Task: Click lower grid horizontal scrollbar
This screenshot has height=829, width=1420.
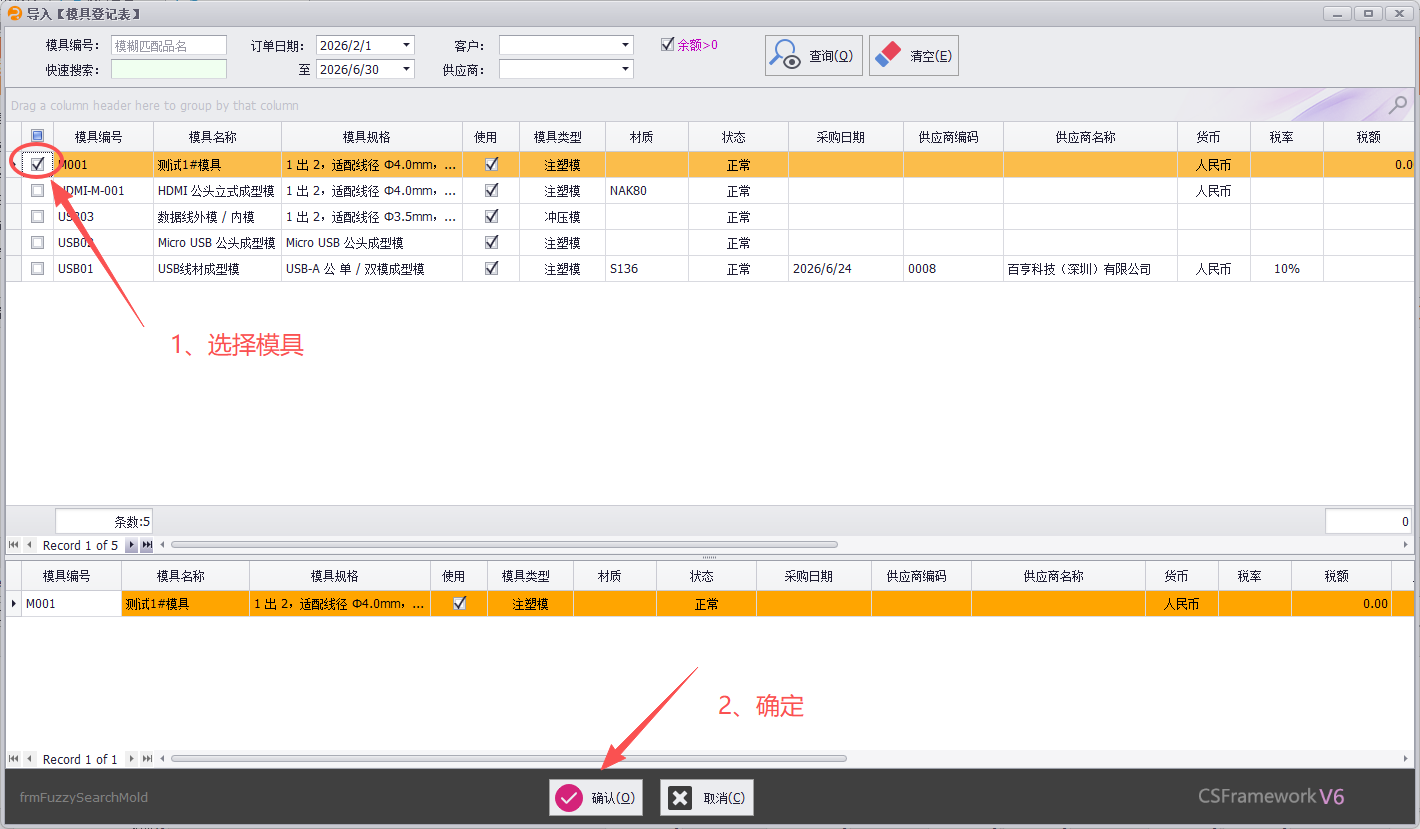Action: coord(509,759)
